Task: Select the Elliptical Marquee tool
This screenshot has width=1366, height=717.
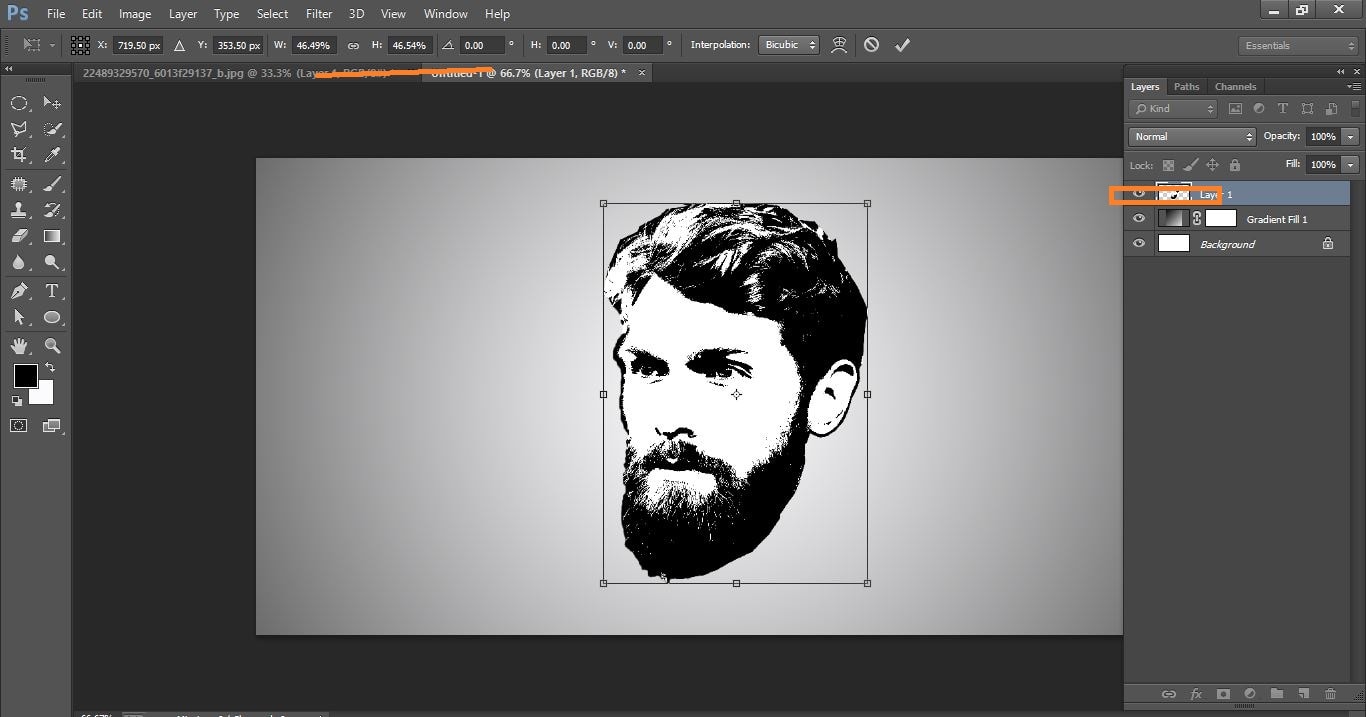Action: (x=20, y=102)
